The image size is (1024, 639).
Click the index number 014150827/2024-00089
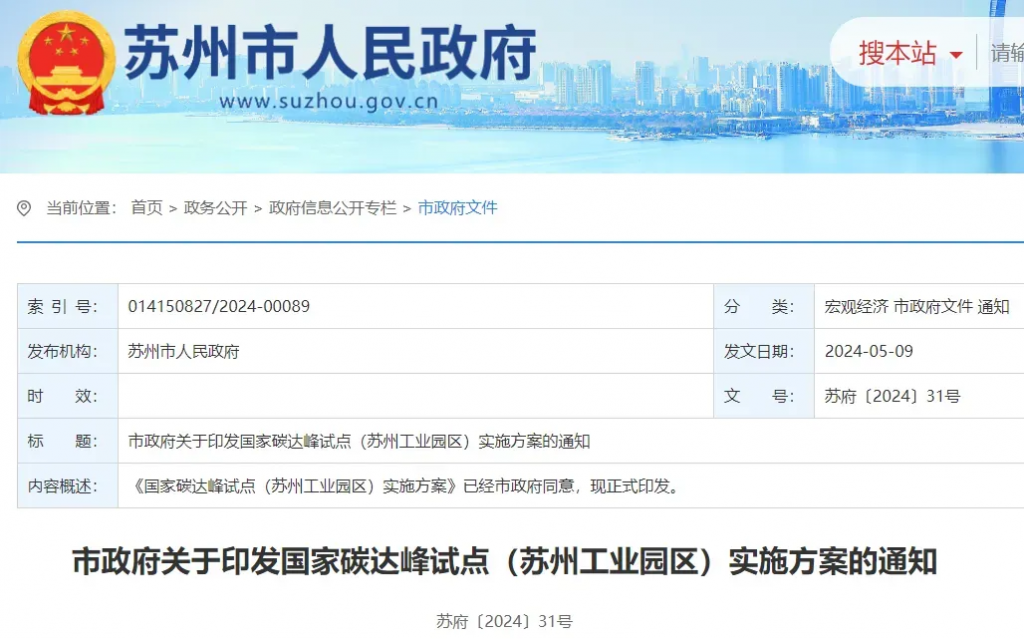coord(219,306)
